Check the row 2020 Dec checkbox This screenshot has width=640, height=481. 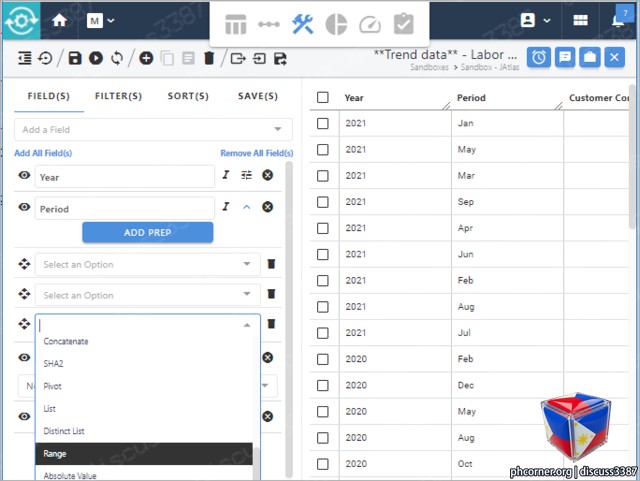tap(323, 385)
